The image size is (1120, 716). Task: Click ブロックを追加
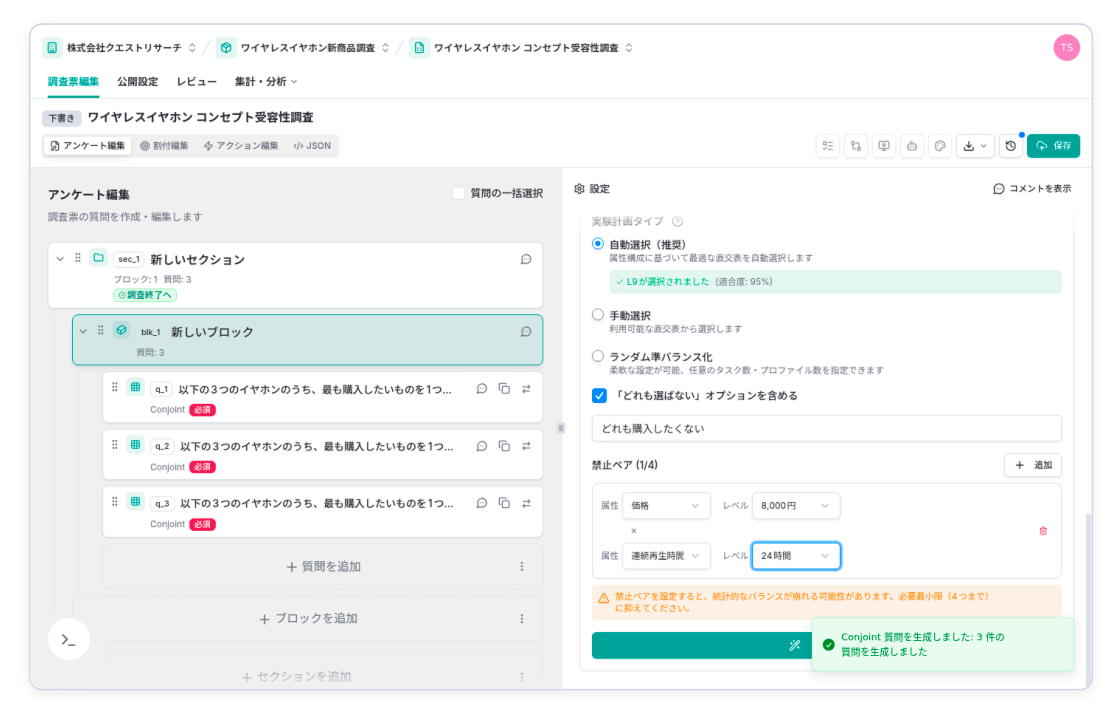(x=308, y=619)
